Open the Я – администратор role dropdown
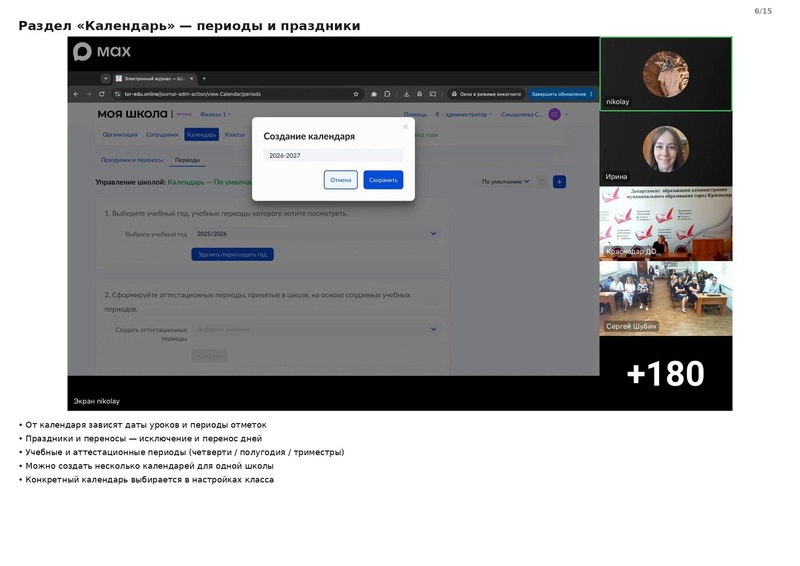Image resolution: width=800 pixels, height=566 pixels. pyautogui.click(x=464, y=114)
